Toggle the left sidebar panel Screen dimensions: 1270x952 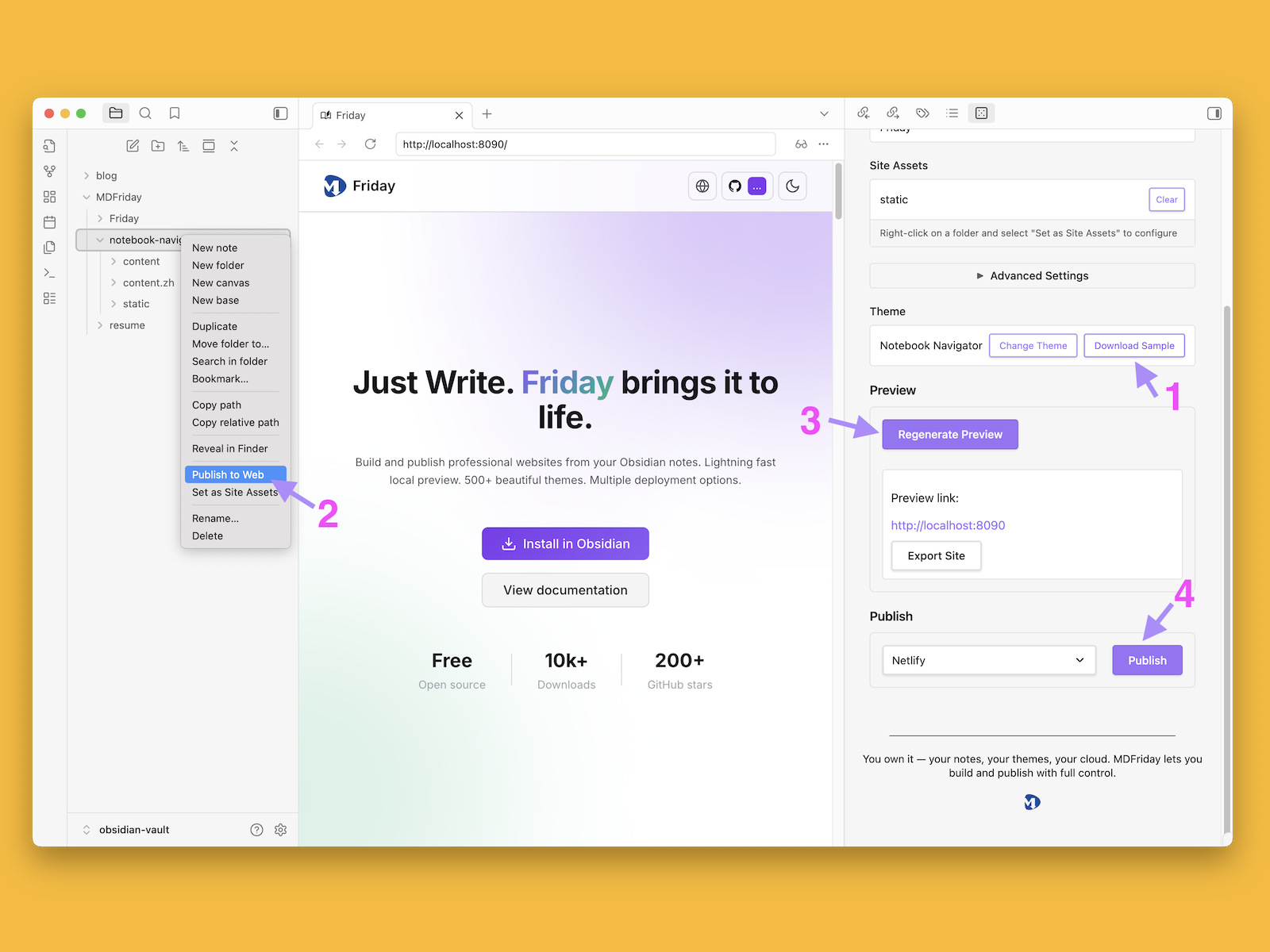(x=280, y=113)
